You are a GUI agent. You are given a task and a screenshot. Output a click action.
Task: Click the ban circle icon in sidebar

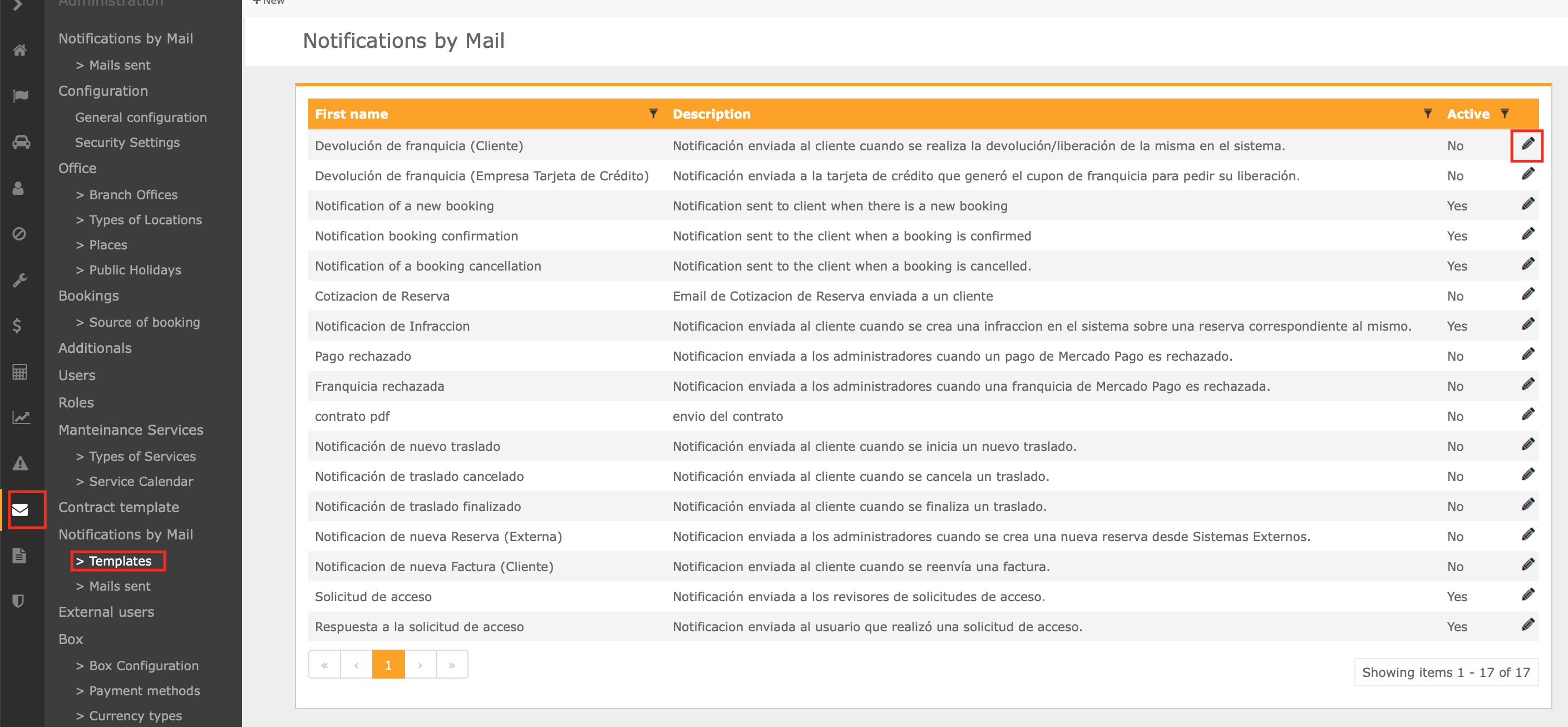(19, 234)
